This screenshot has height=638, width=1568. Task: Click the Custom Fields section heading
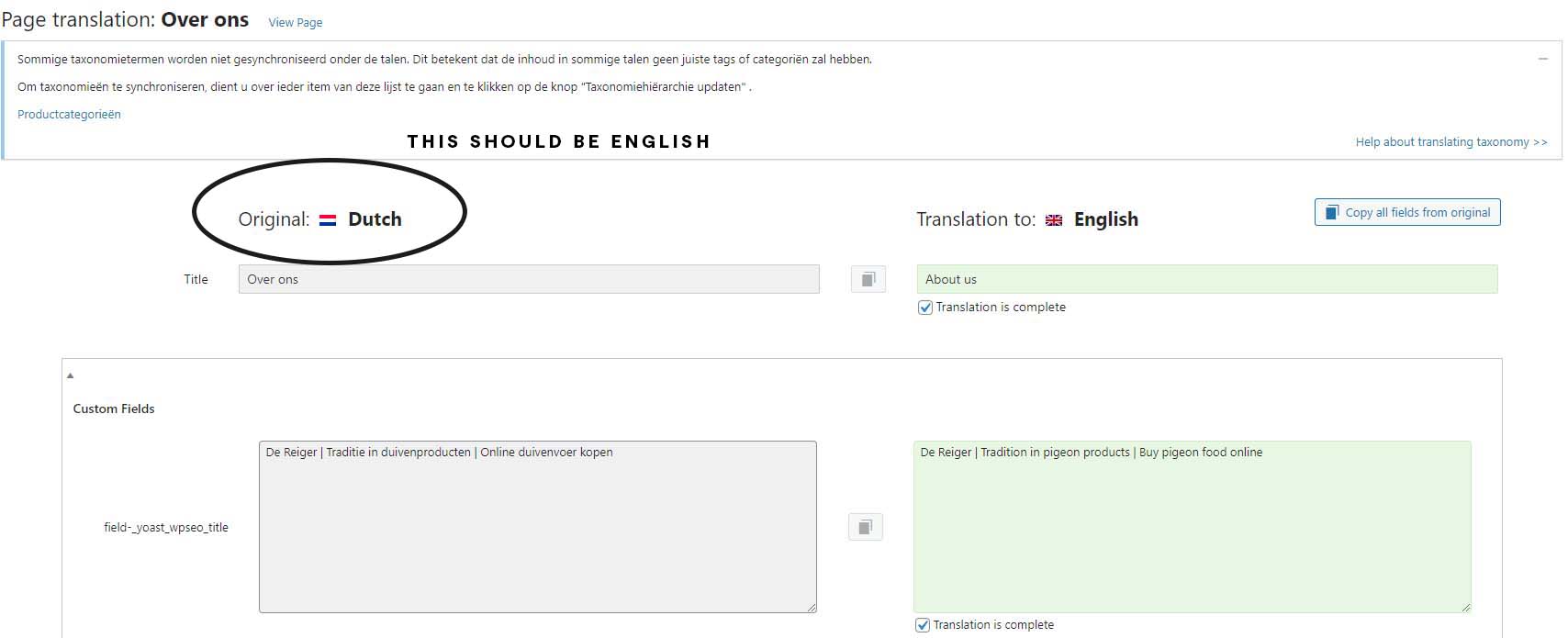[x=114, y=409]
